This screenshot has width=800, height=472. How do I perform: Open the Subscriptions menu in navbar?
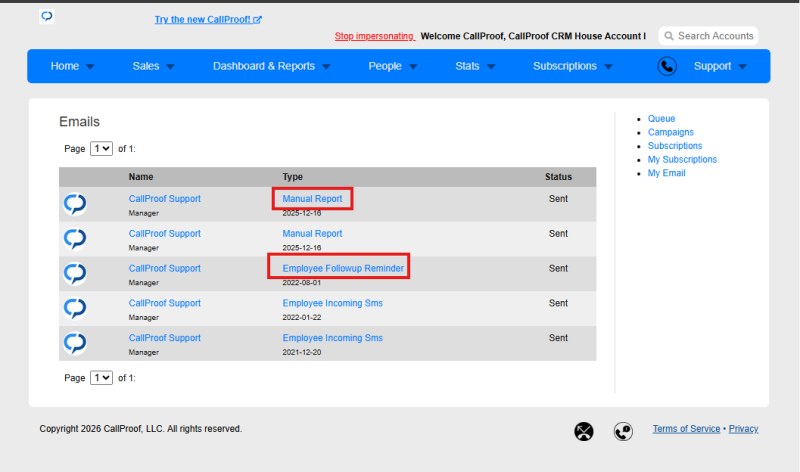point(565,66)
